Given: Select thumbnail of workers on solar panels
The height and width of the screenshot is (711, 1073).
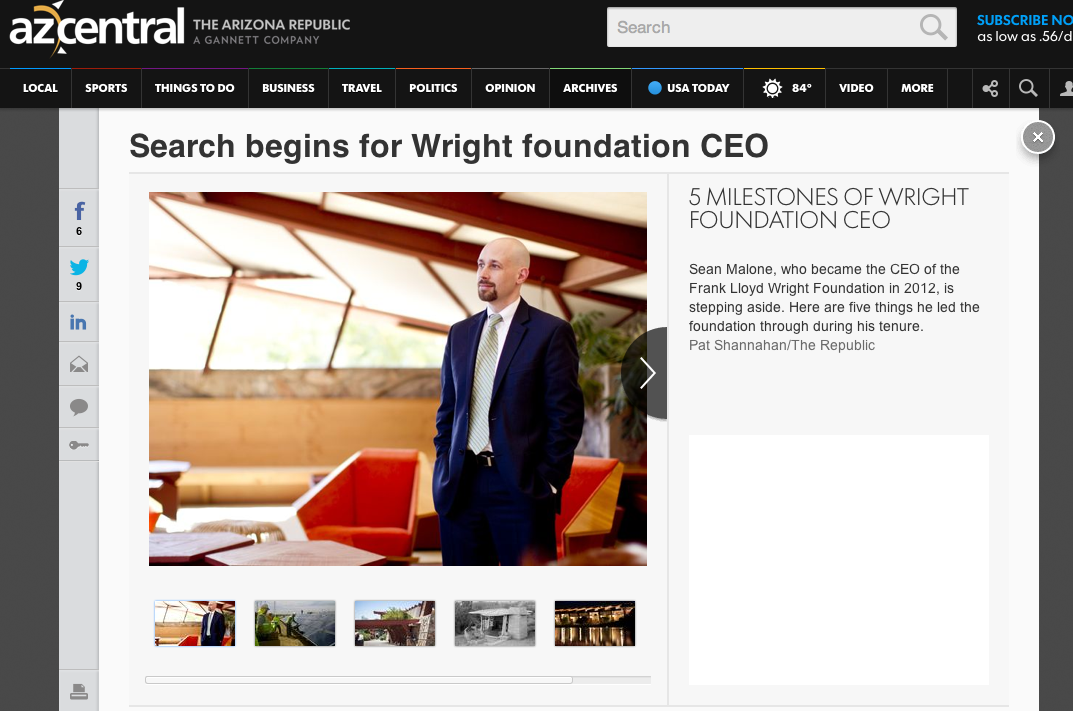Looking at the screenshot, I should (x=295, y=623).
